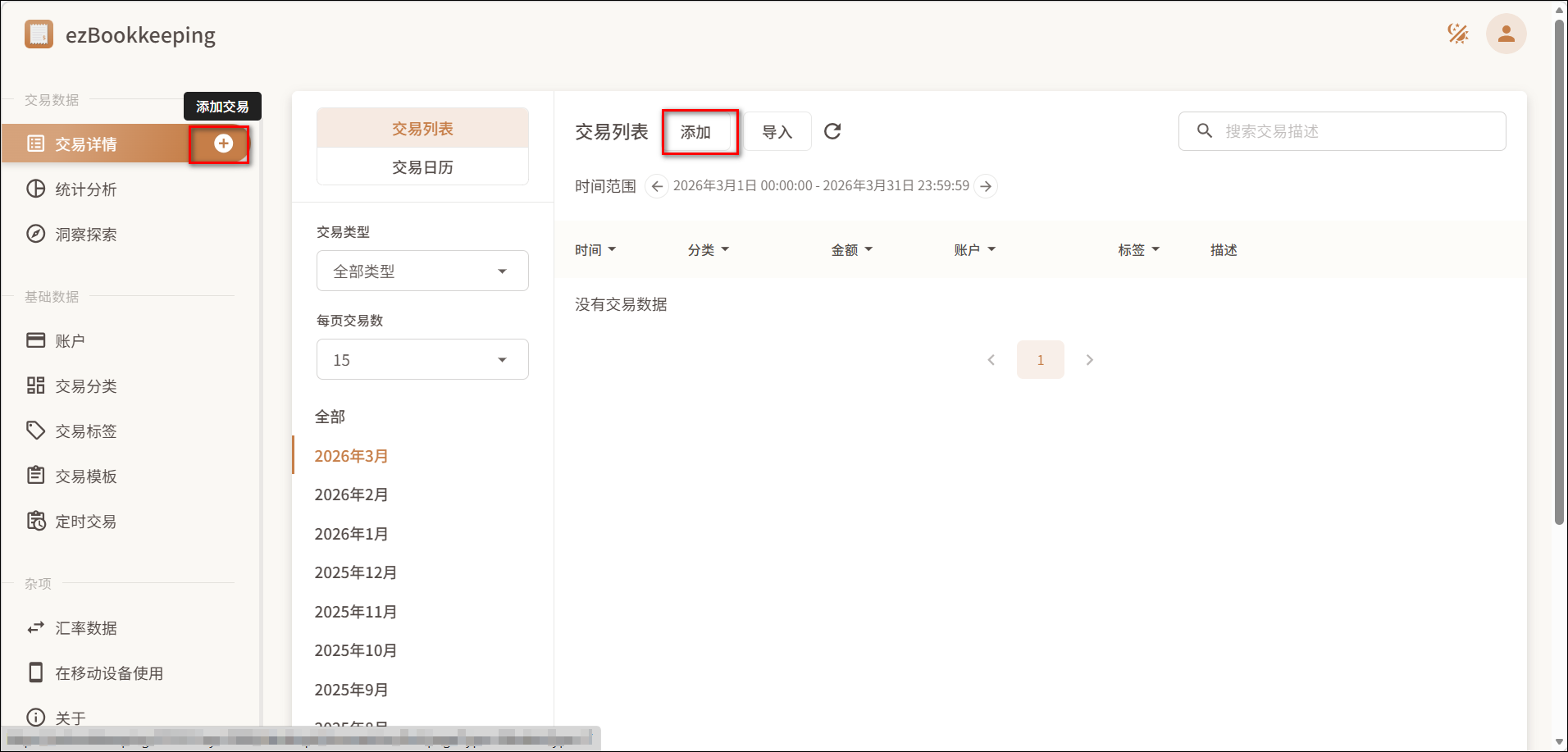
Task: Open the user avatar menu
Action: [x=1506, y=34]
